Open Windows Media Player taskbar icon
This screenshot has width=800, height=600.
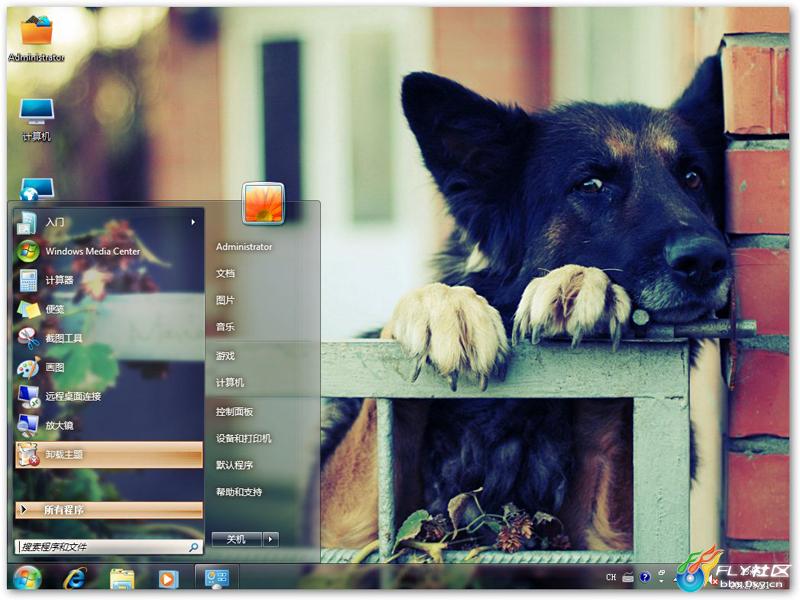coord(168,580)
